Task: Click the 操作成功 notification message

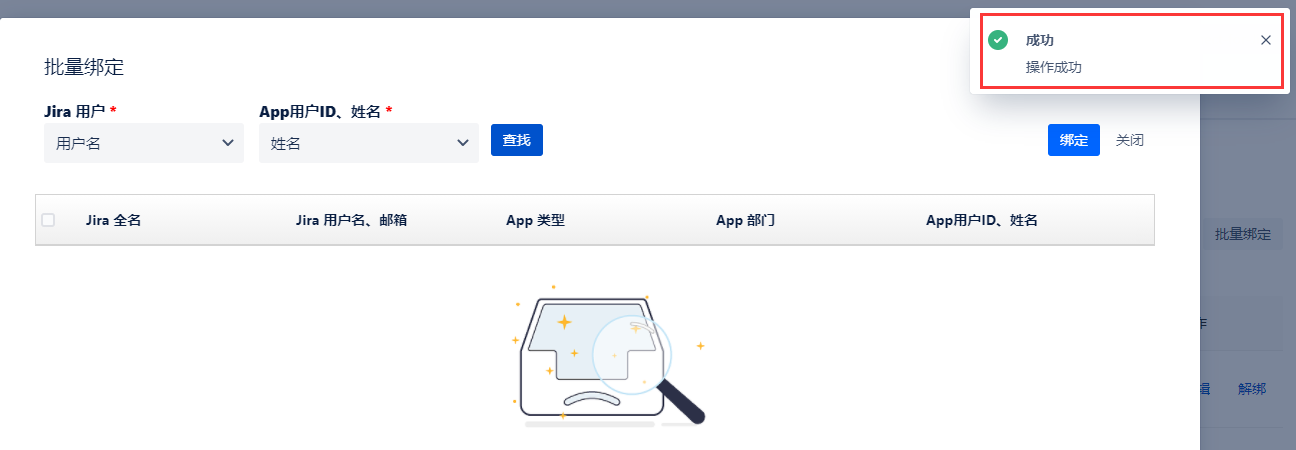Action: pos(1054,68)
